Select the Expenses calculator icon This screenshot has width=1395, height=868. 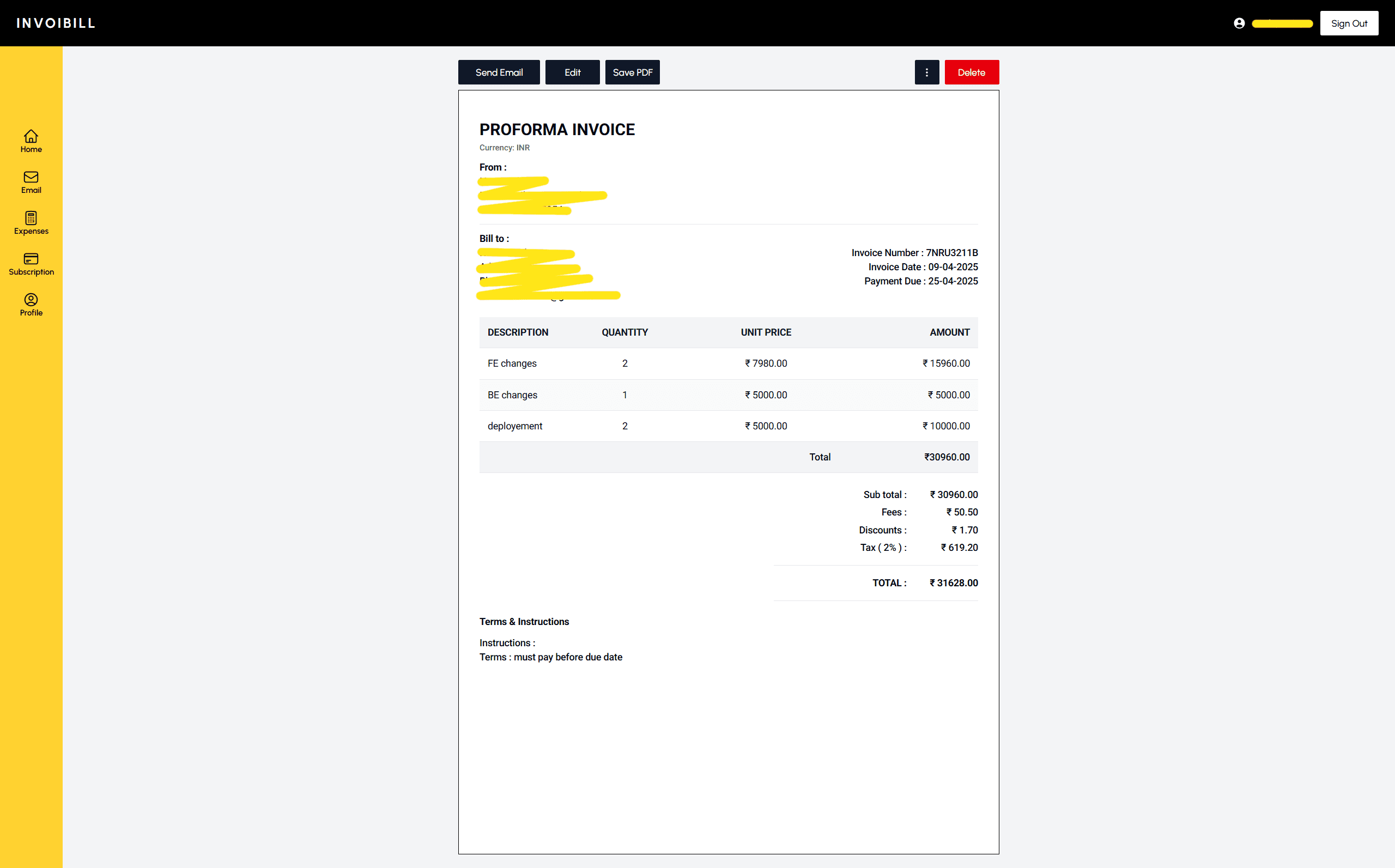click(31, 223)
